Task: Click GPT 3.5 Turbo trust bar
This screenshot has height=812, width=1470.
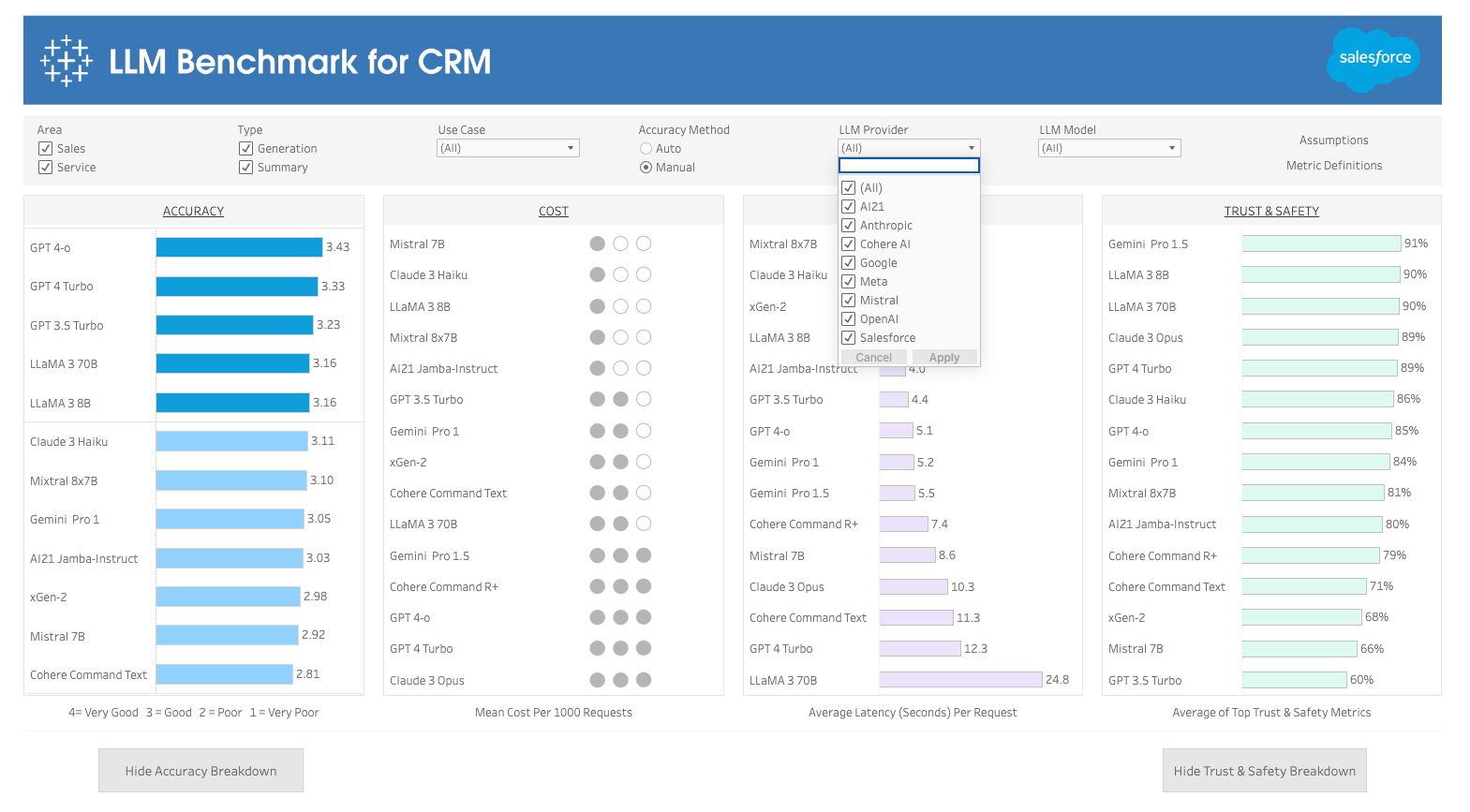Action: 1294,680
